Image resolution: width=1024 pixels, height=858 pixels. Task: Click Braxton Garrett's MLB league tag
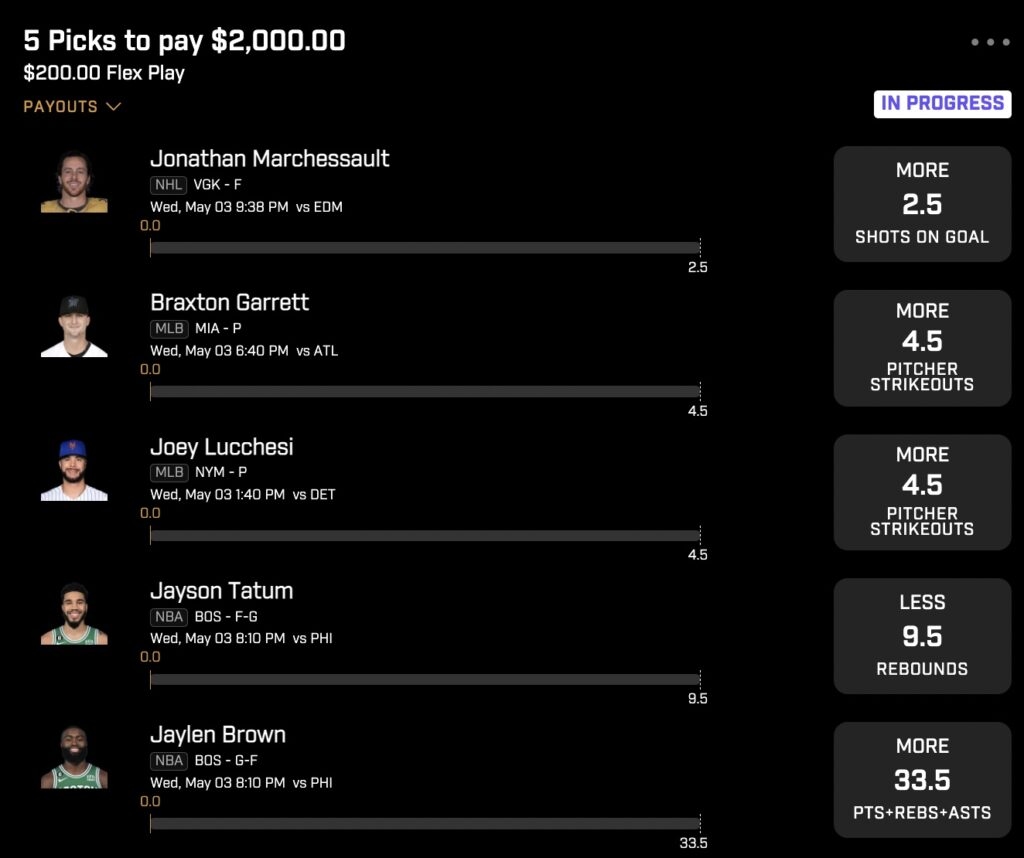click(169, 328)
